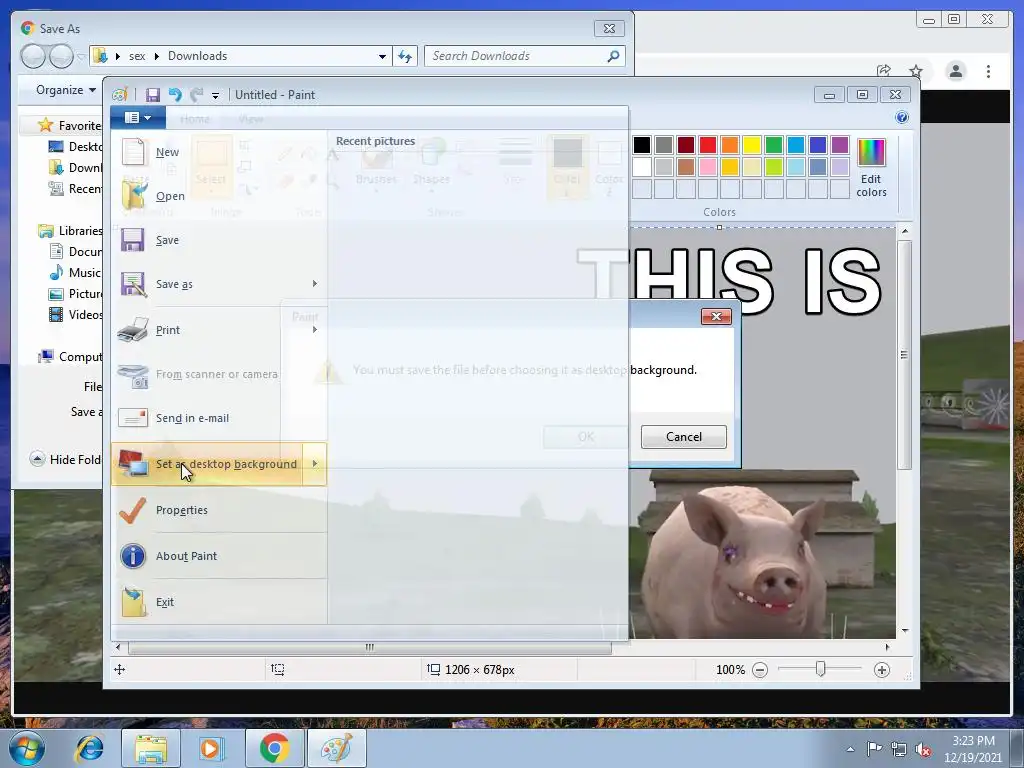Click the Chrome bookmark star icon
Viewport: 1024px width, 768px height.
coord(916,71)
